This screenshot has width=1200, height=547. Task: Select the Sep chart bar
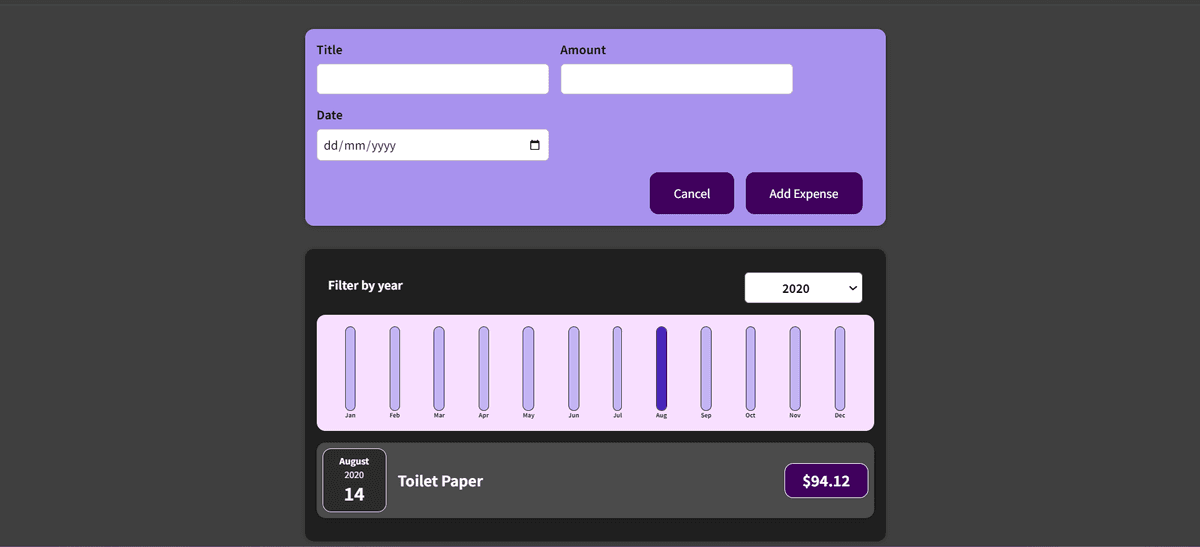pyautogui.click(x=706, y=368)
